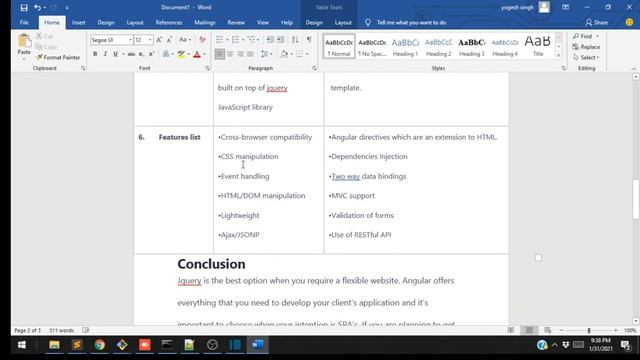Open the Action Center notifications icon
The image size is (640, 360).
tap(625, 345)
